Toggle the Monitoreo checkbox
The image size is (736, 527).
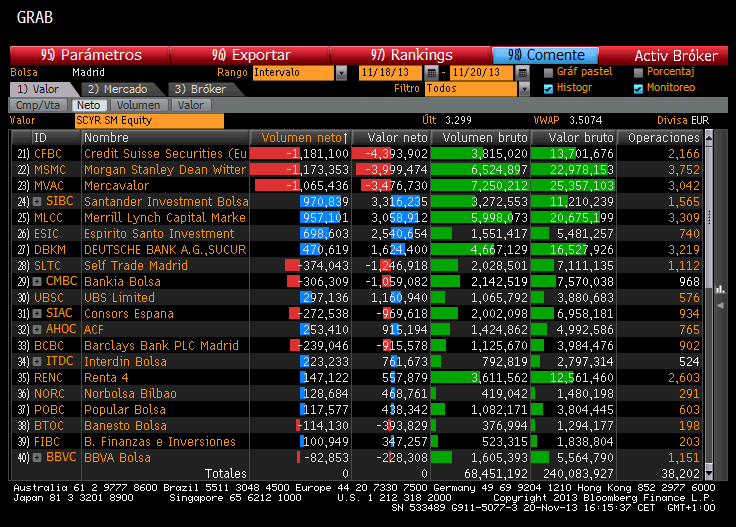pos(638,89)
